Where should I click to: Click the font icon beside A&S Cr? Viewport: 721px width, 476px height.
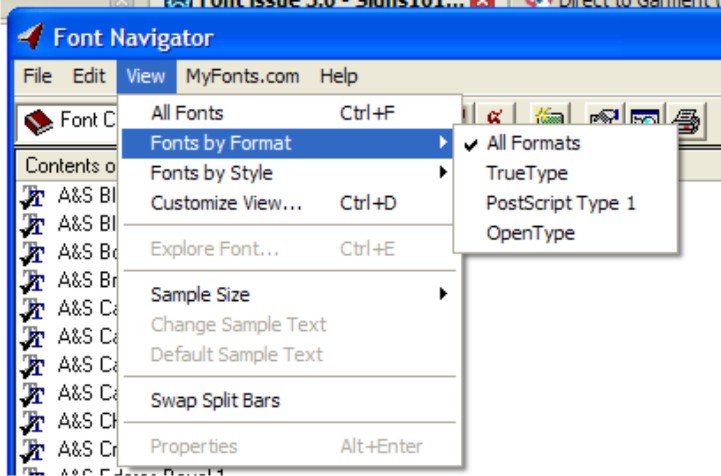(33, 451)
